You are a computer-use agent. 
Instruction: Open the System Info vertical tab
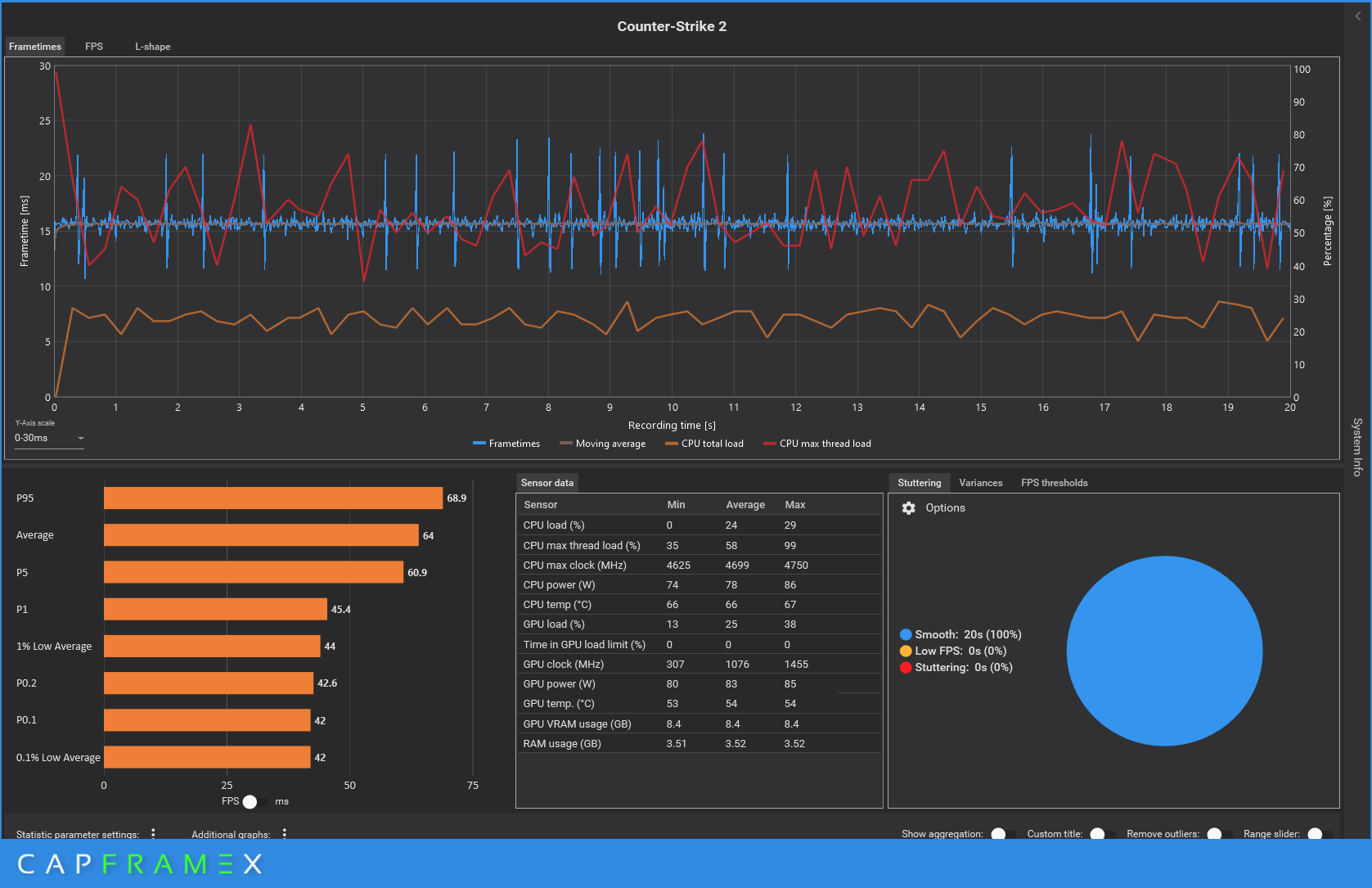point(1357,447)
